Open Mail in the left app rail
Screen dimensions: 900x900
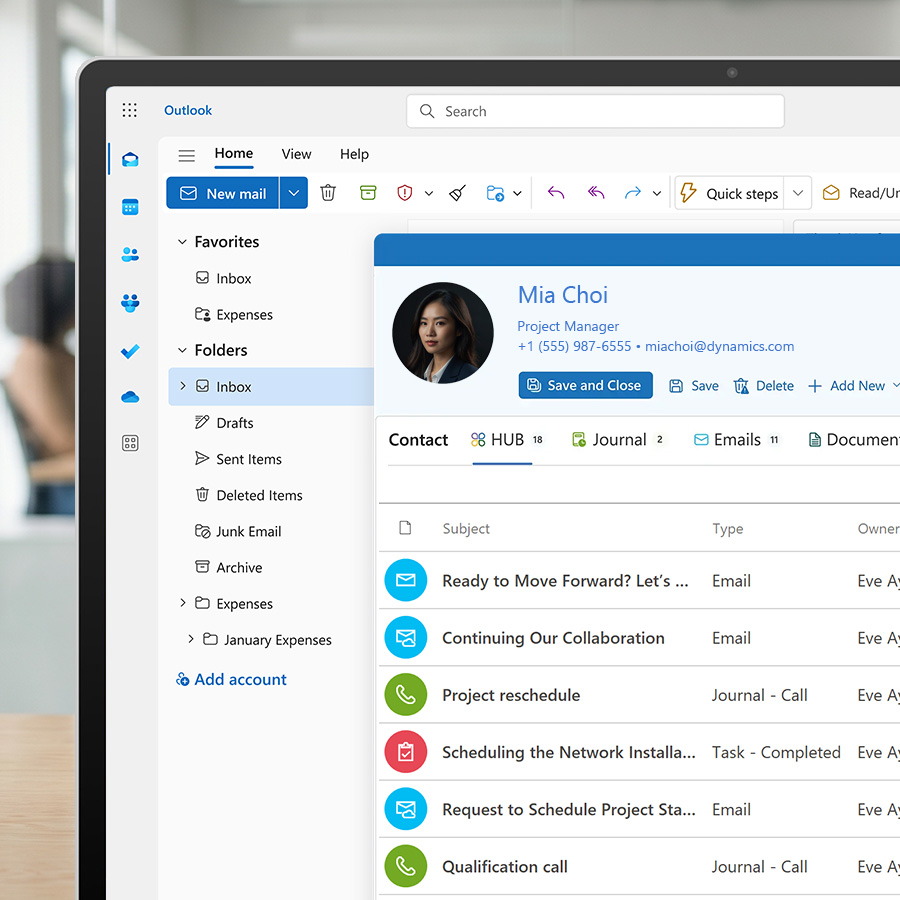[x=130, y=159]
